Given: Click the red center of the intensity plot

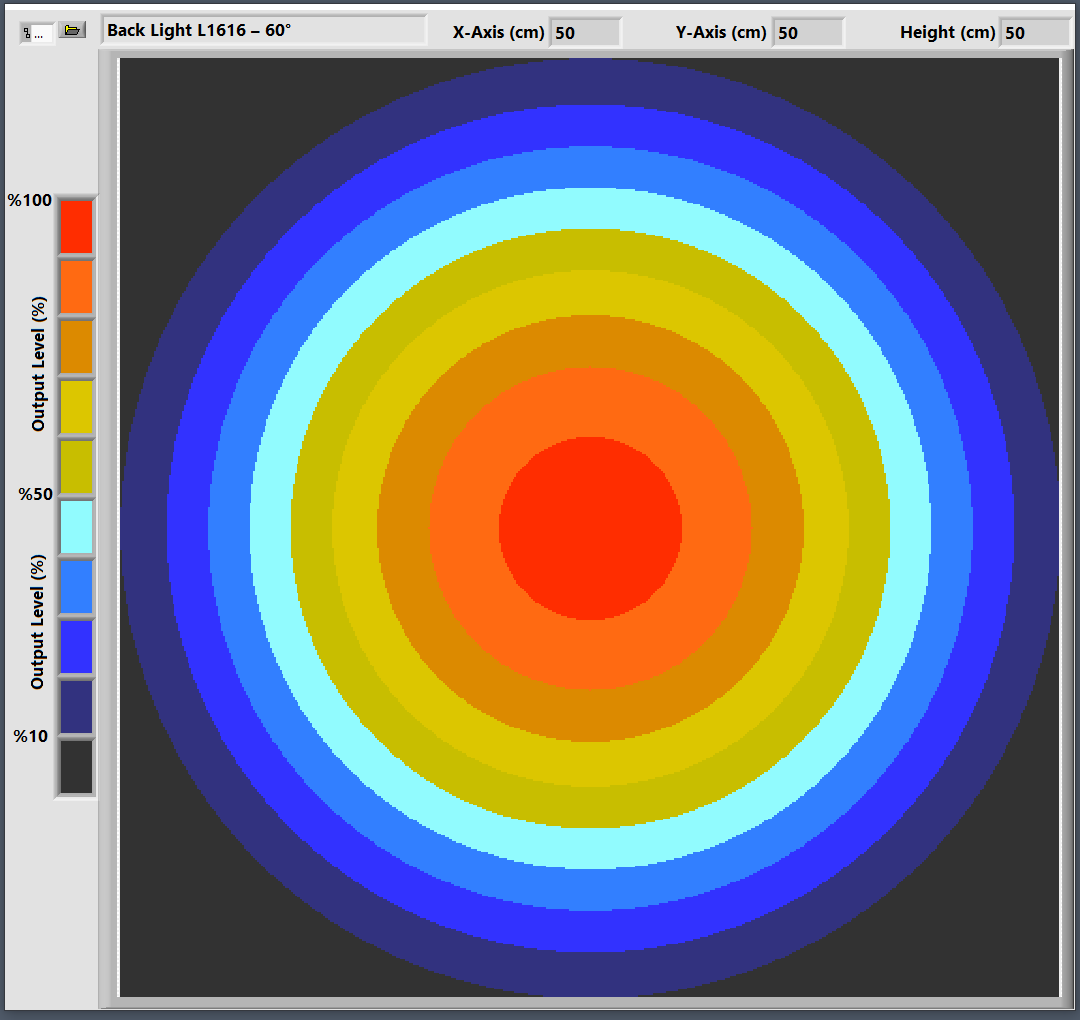Looking at the screenshot, I should pyautogui.click(x=590, y=527).
